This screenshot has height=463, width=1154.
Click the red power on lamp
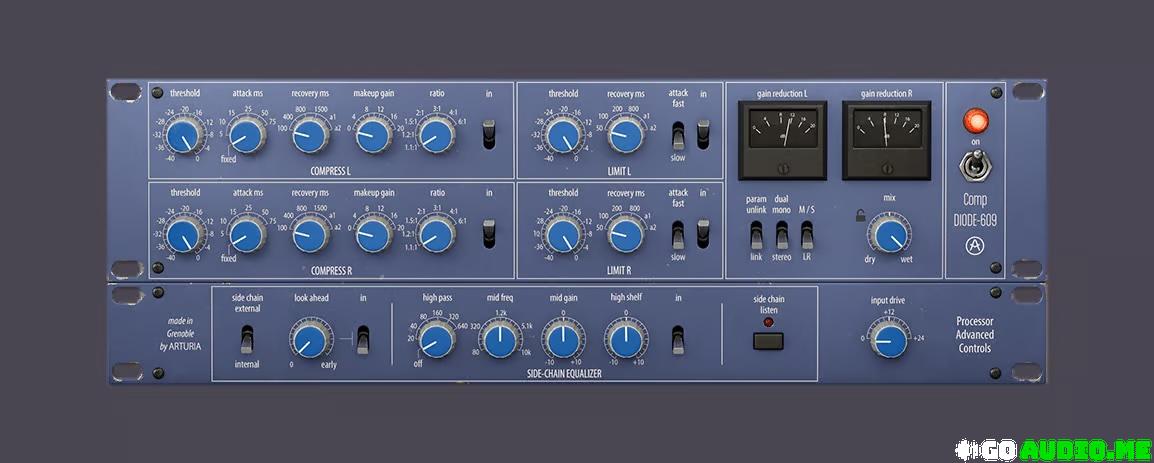pos(977,120)
